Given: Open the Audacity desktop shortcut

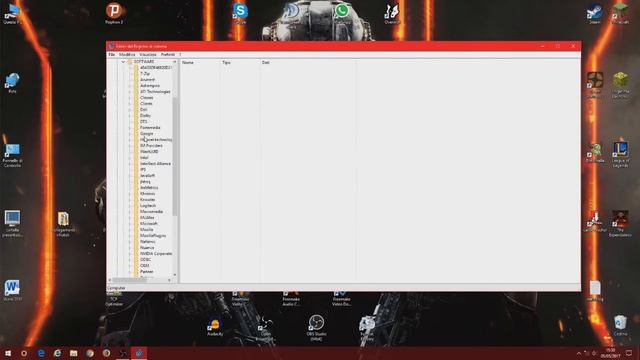Looking at the screenshot, I should (x=215, y=327).
